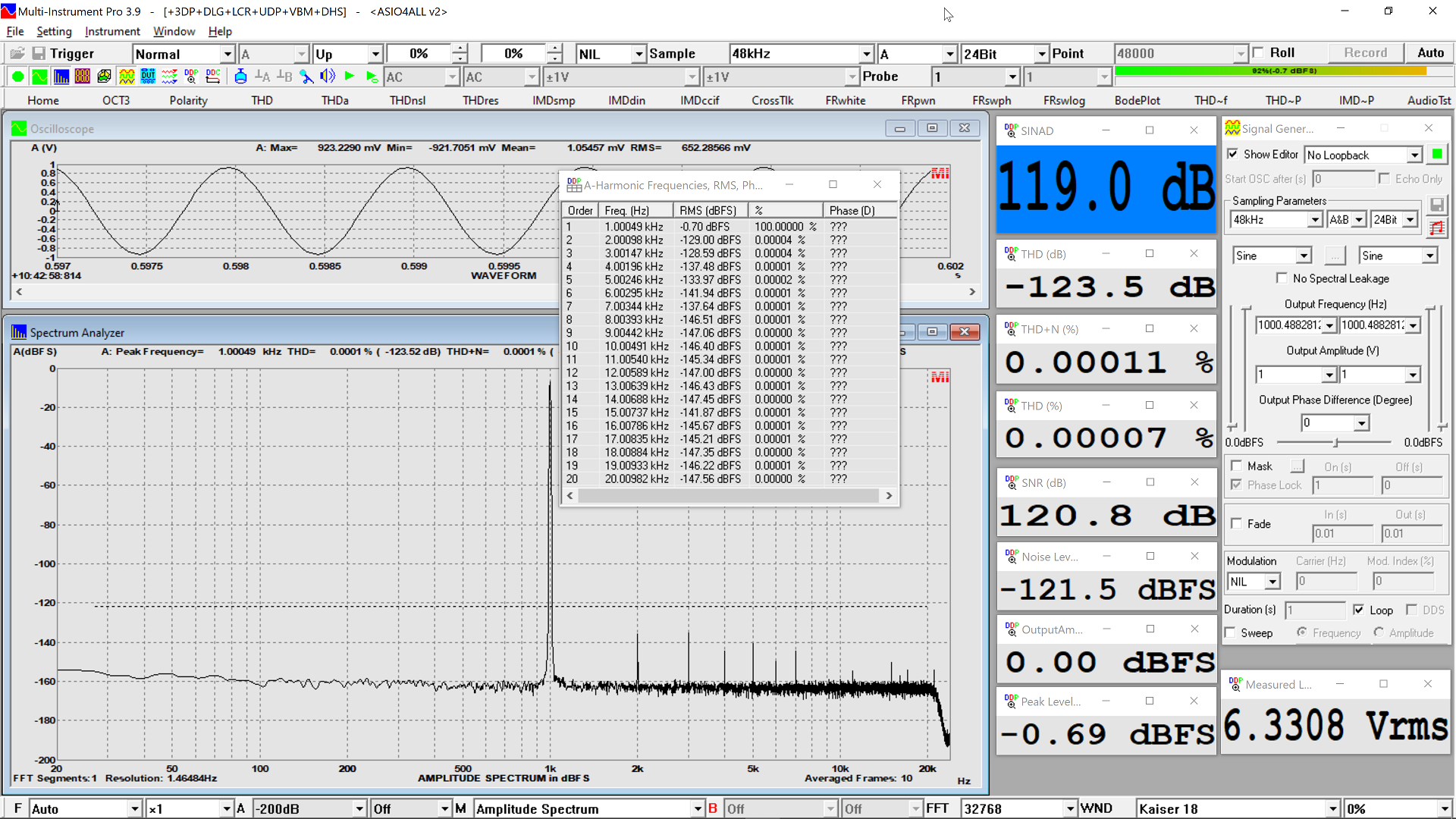Click the BodePlot hot panel button
The width and height of the screenshot is (1456, 819).
click(1137, 100)
